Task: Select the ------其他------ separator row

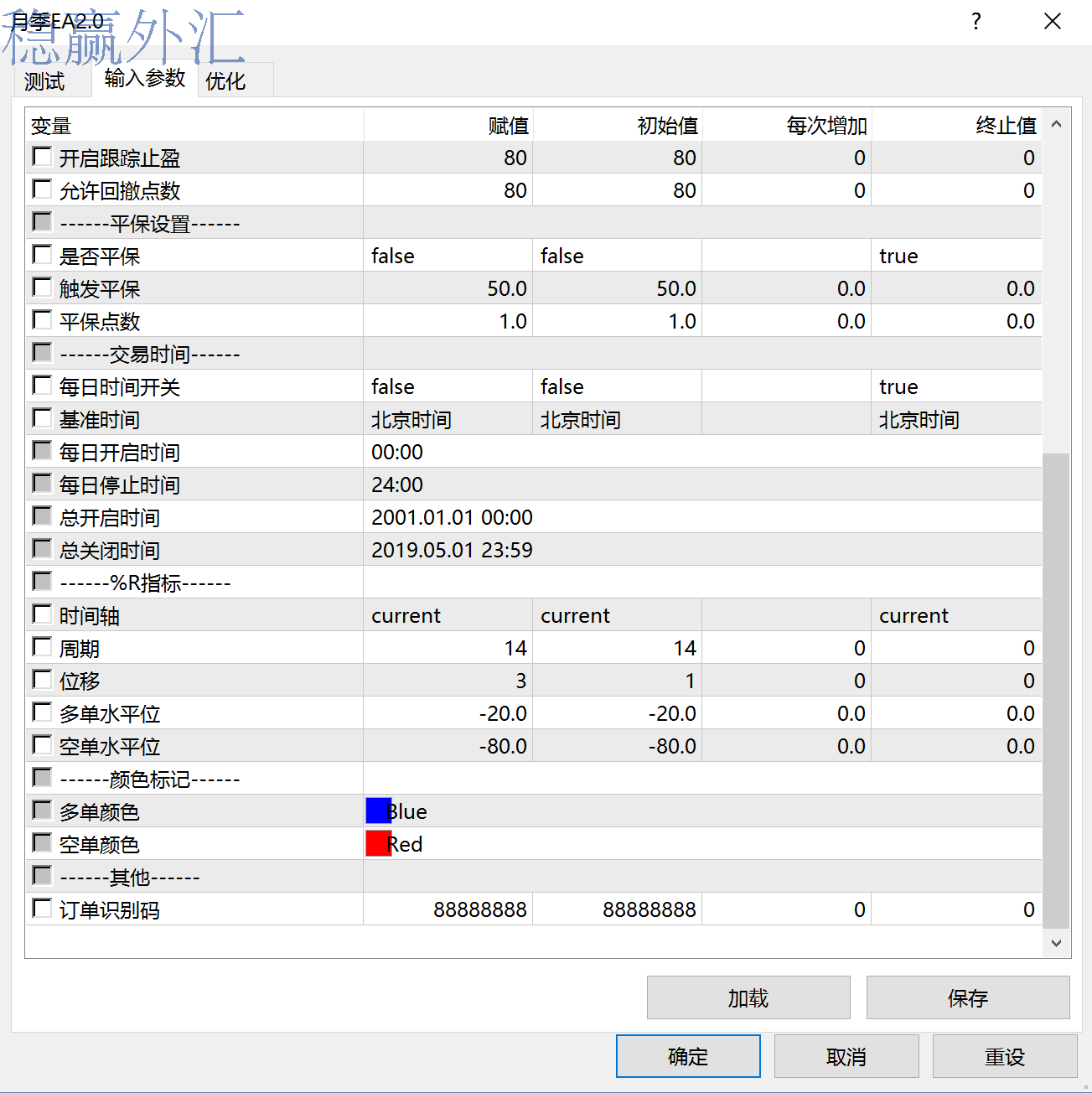Action: pos(534,876)
